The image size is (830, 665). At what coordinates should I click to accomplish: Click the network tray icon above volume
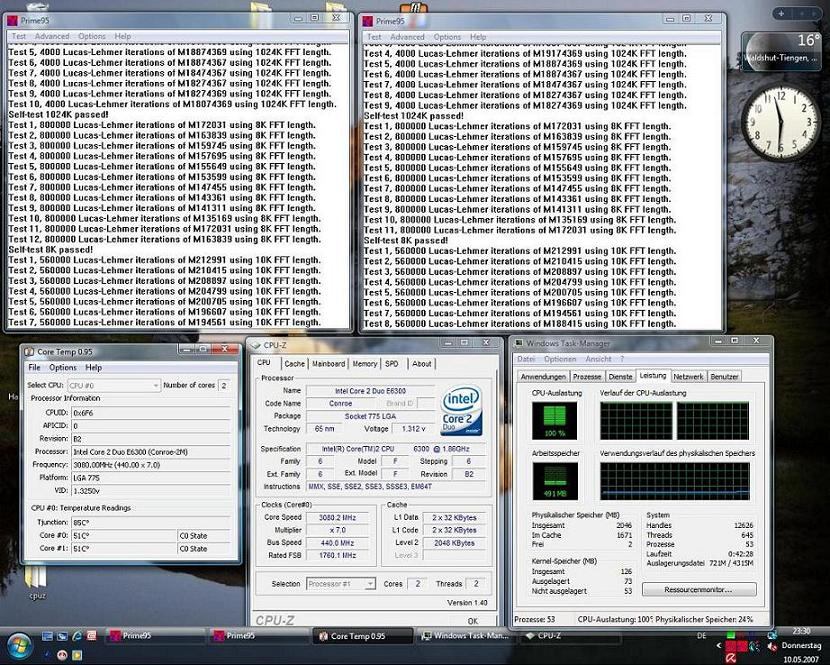772,635
